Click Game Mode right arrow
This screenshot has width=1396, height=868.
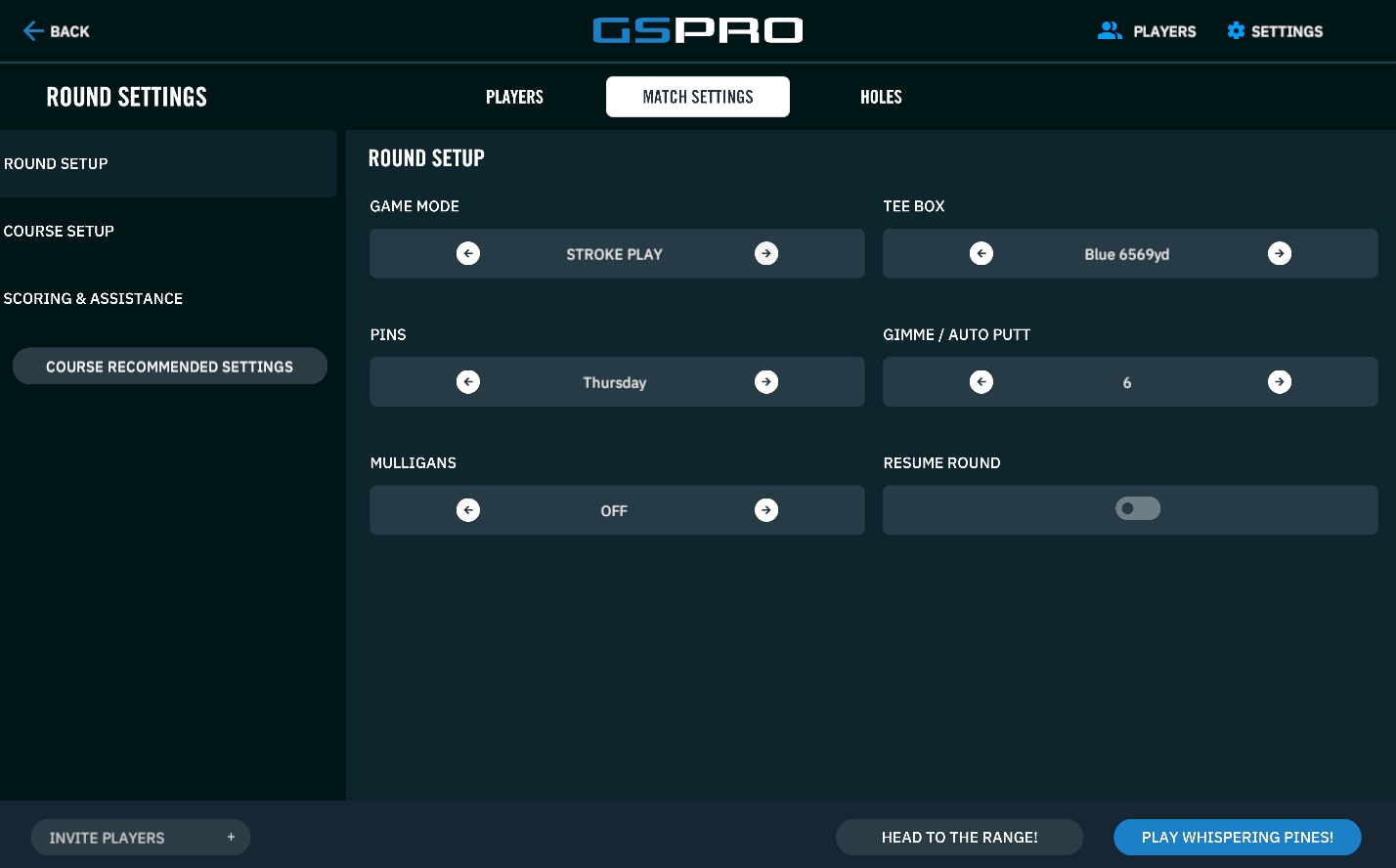pyautogui.click(x=766, y=254)
